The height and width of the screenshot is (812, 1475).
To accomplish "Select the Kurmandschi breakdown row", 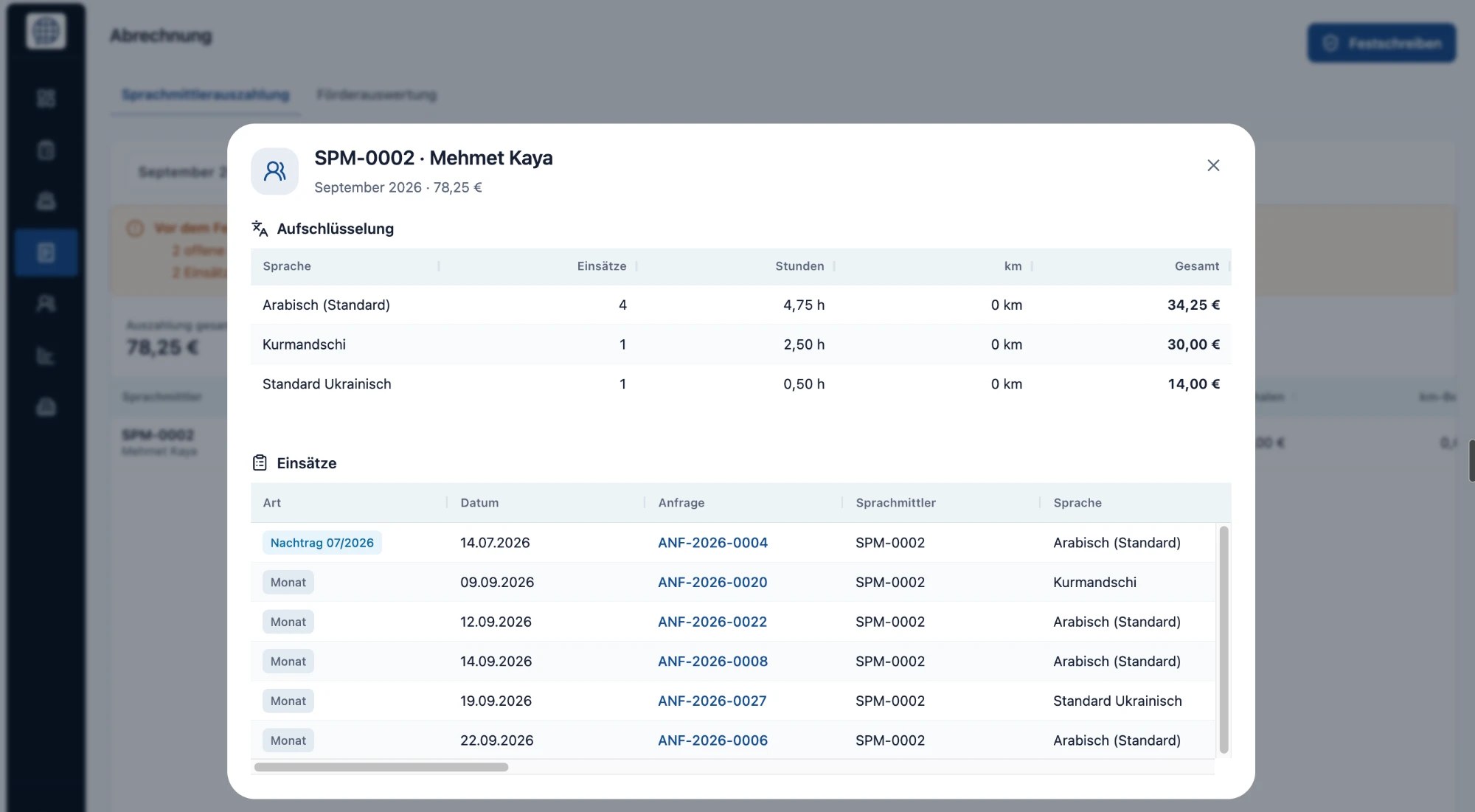I will (740, 344).
